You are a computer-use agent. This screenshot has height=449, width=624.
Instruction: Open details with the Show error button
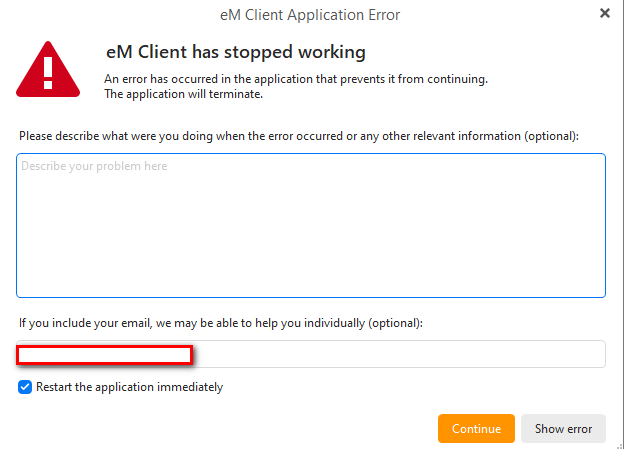[563, 428]
